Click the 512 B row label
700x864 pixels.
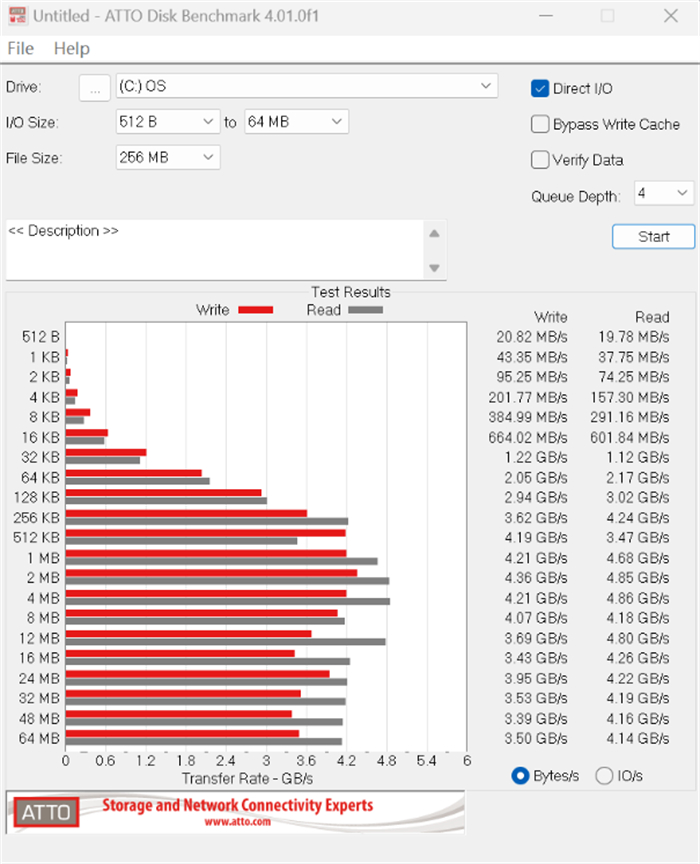pos(40,337)
